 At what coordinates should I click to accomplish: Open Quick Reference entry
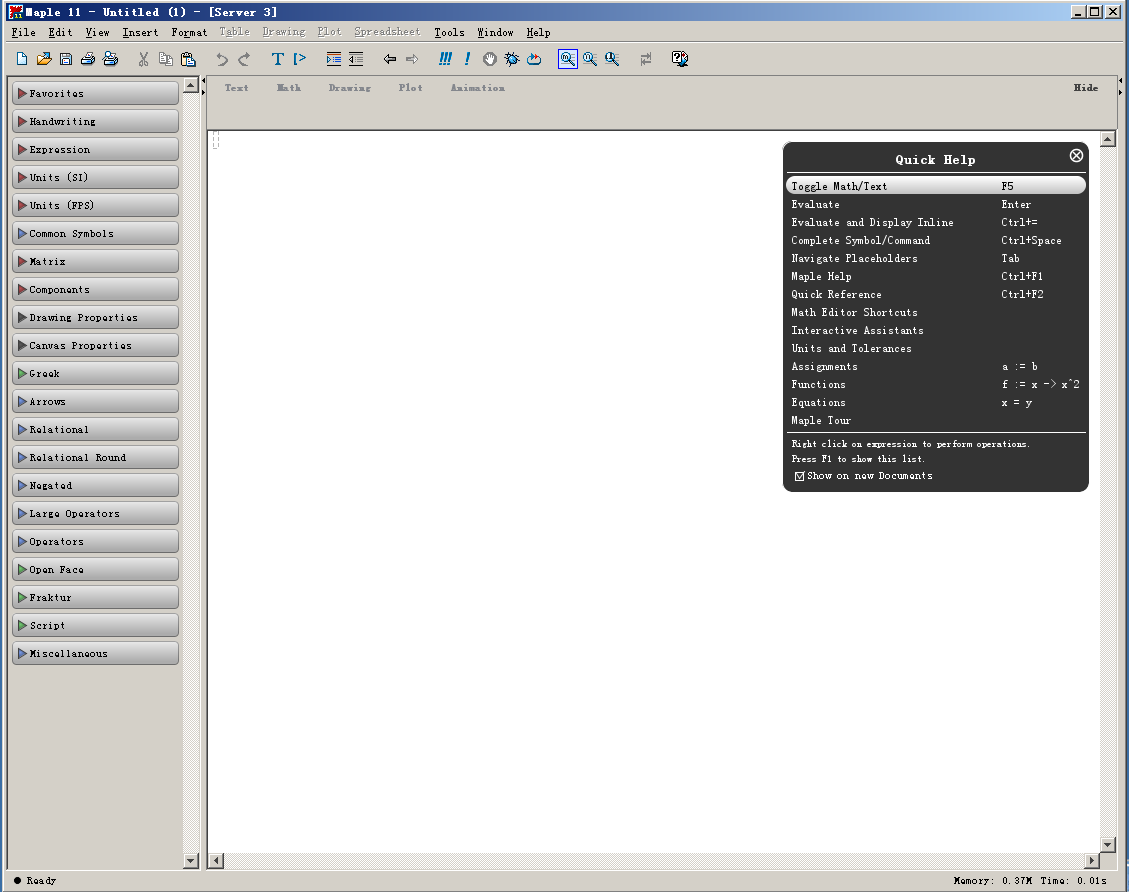tap(836, 294)
